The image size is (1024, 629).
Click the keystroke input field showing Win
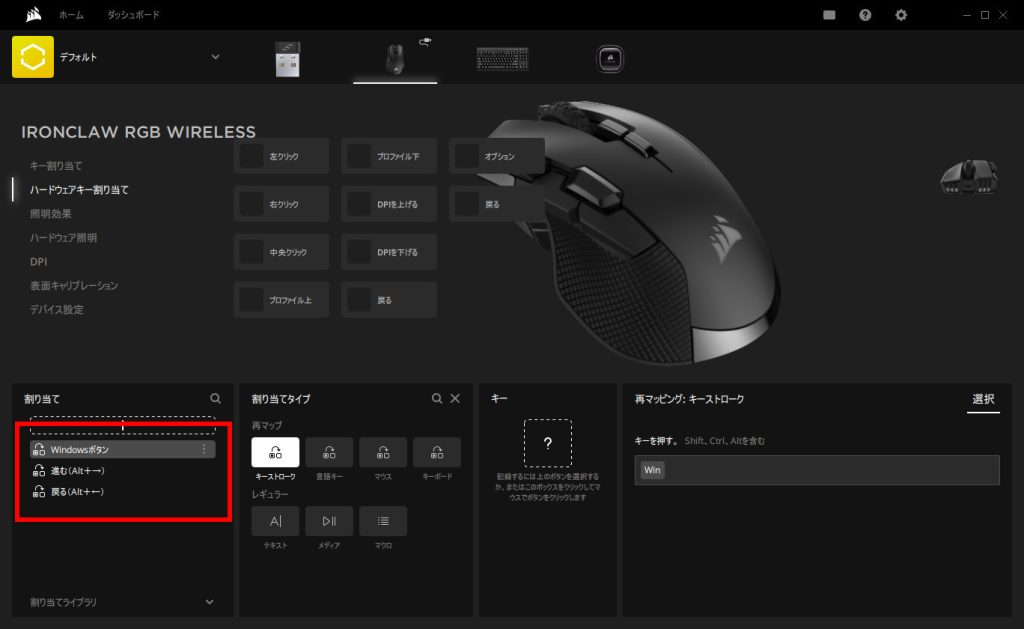pos(816,470)
